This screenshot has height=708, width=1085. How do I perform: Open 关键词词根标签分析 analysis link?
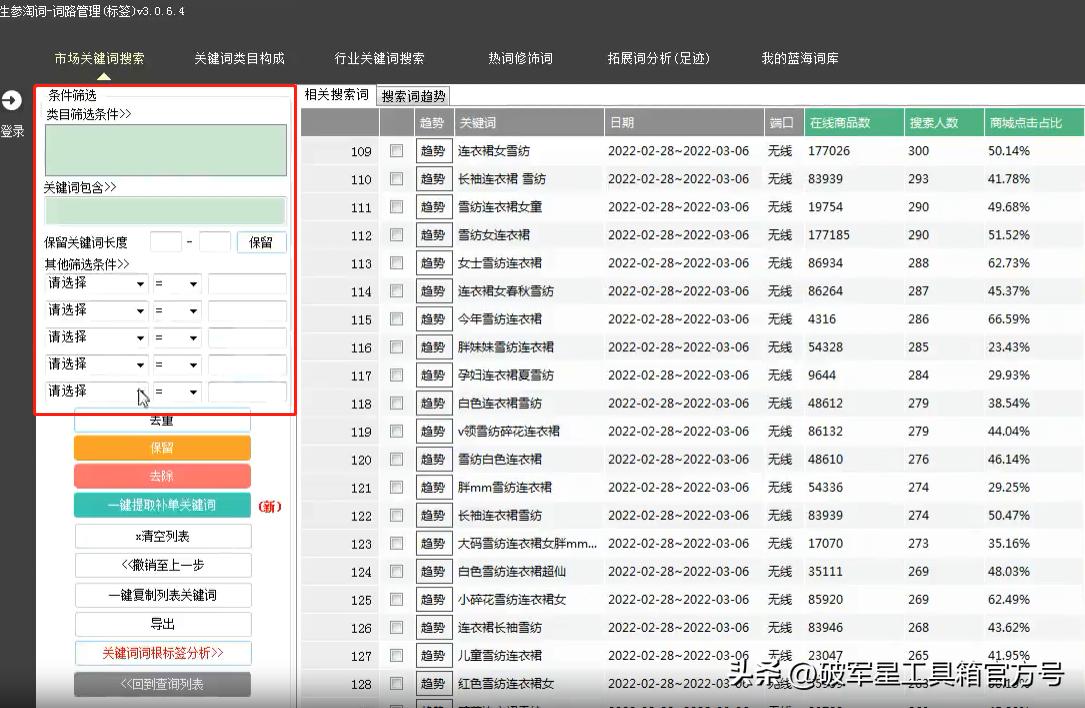tap(162, 654)
